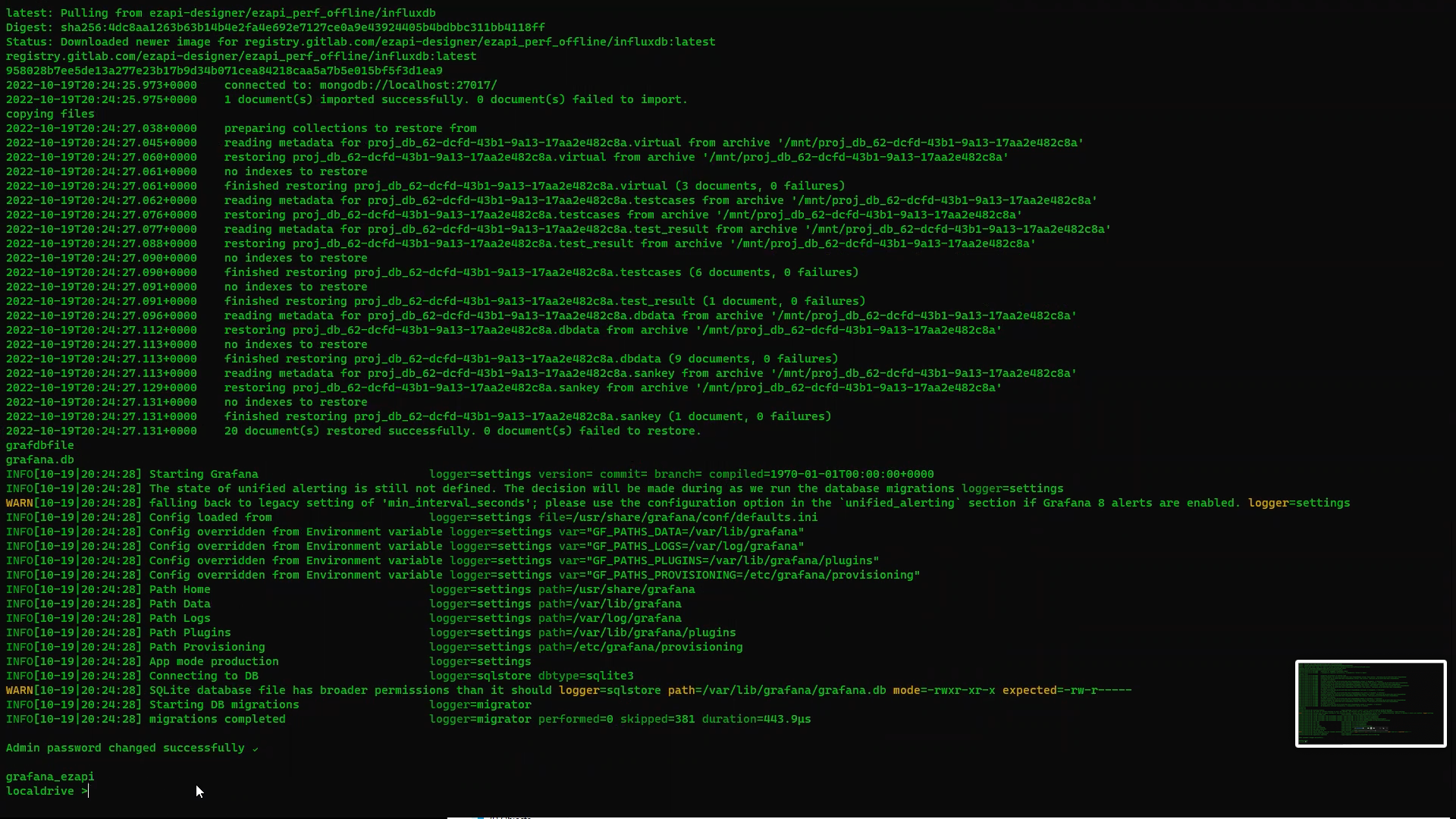Viewport: 1456px width, 819px height.
Task: Click the 'Connecting to DB' log message
Action: [203, 676]
